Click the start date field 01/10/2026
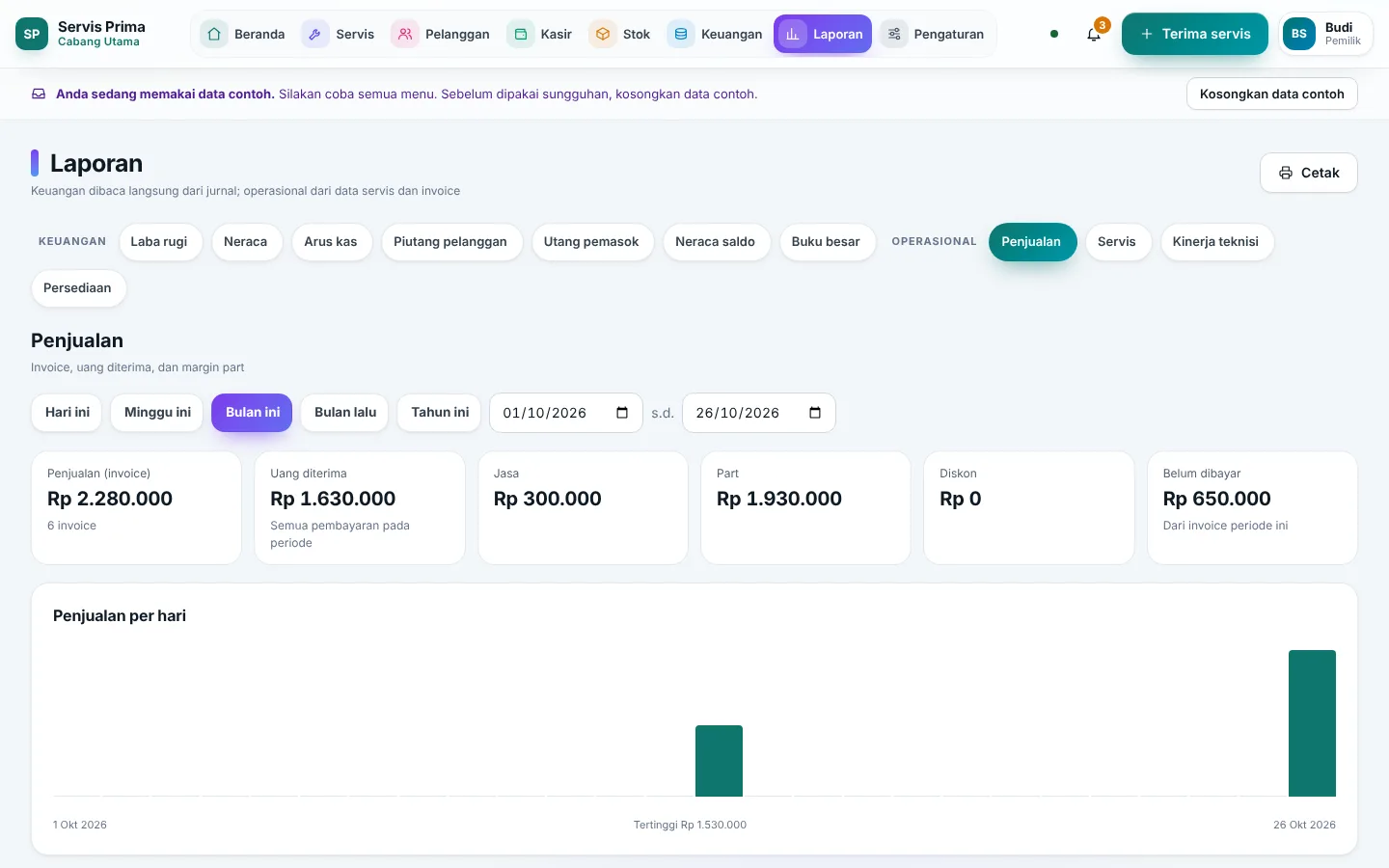 [x=566, y=413]
